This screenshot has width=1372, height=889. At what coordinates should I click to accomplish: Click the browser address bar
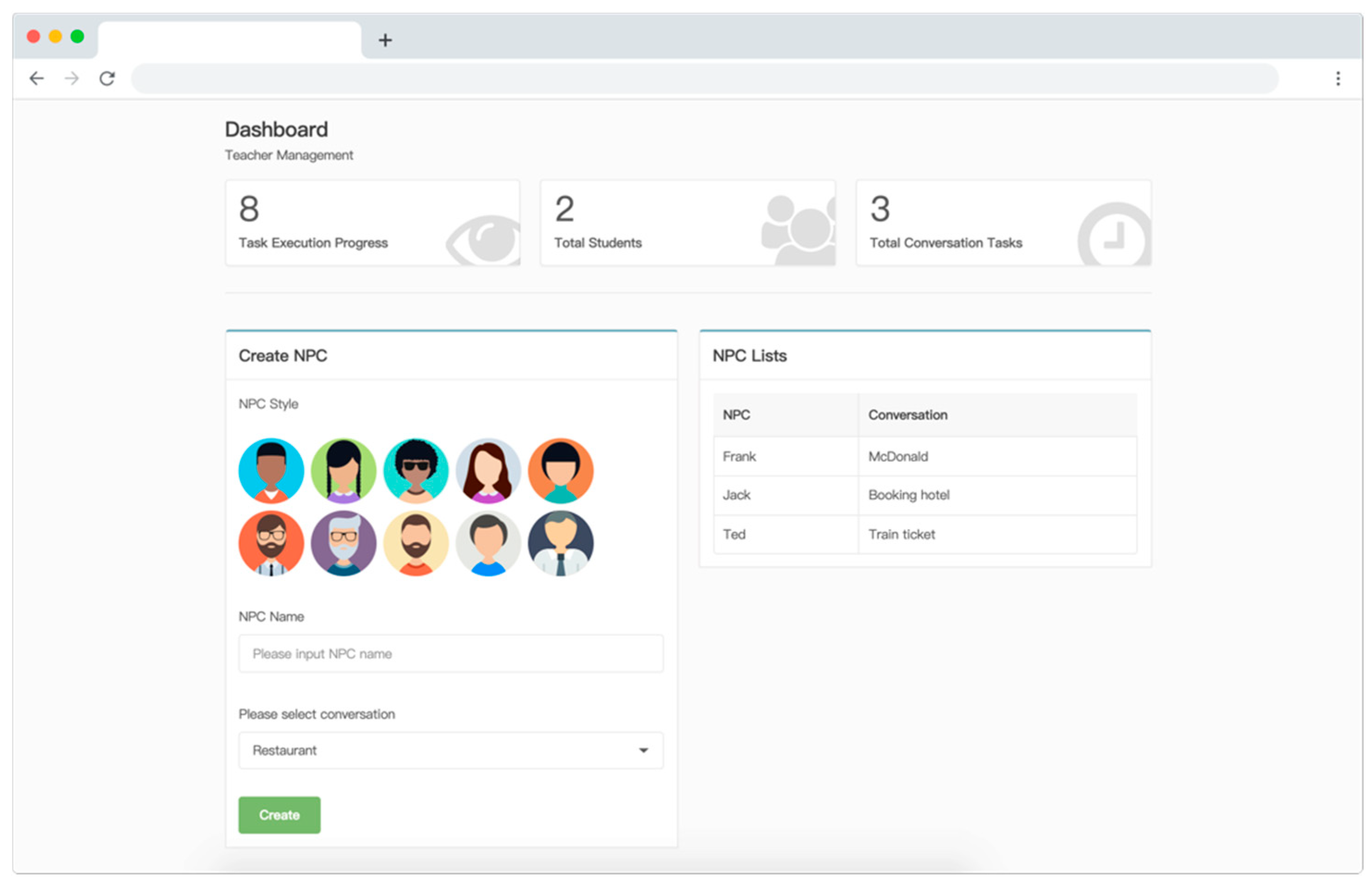703,79
